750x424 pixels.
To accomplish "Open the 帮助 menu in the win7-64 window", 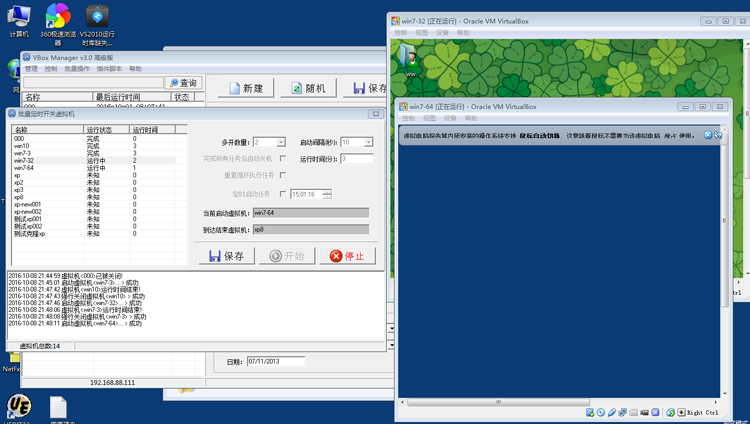I will point(471,118).
